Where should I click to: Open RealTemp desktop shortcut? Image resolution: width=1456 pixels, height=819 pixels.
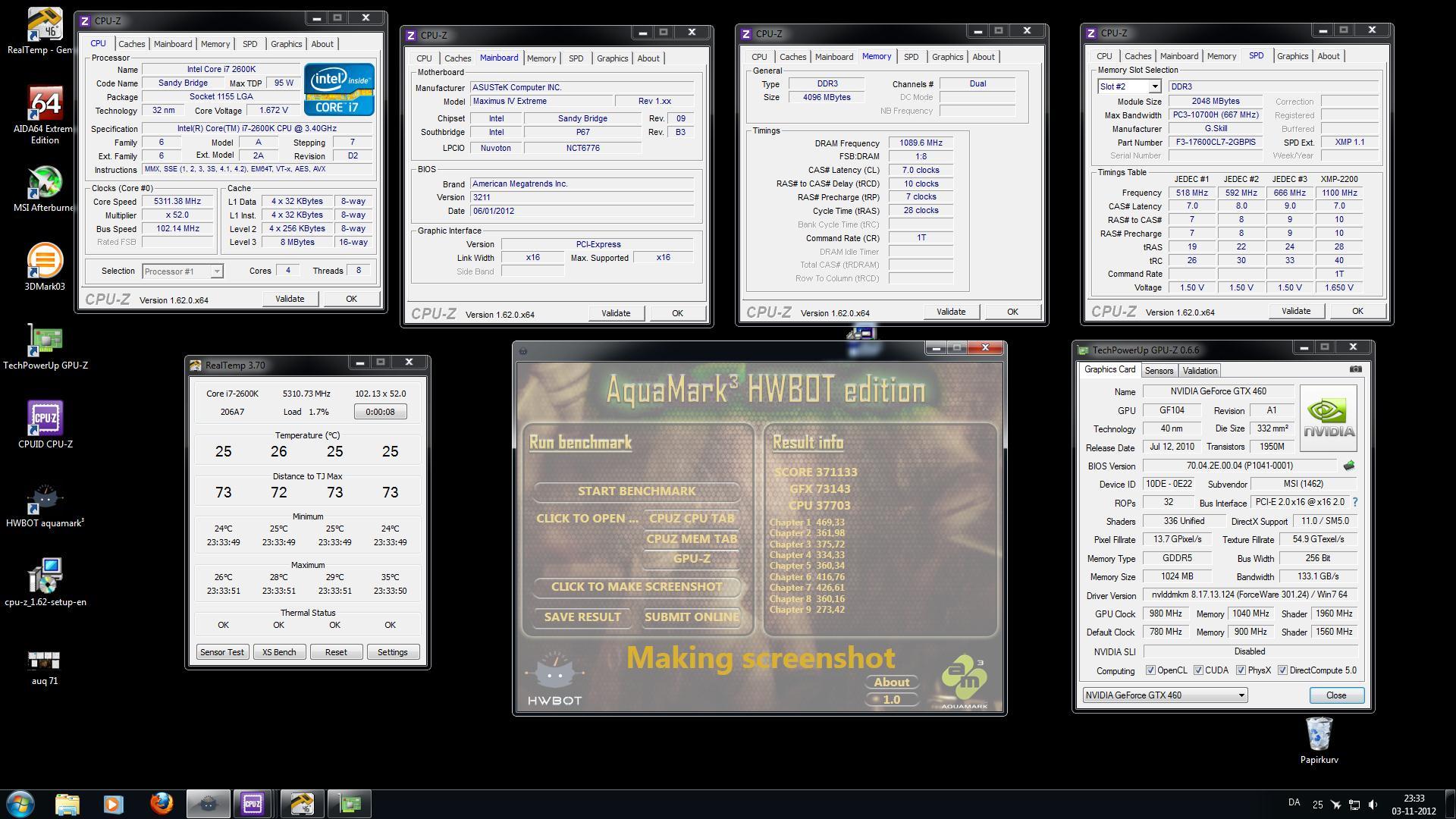coord(44,30)
